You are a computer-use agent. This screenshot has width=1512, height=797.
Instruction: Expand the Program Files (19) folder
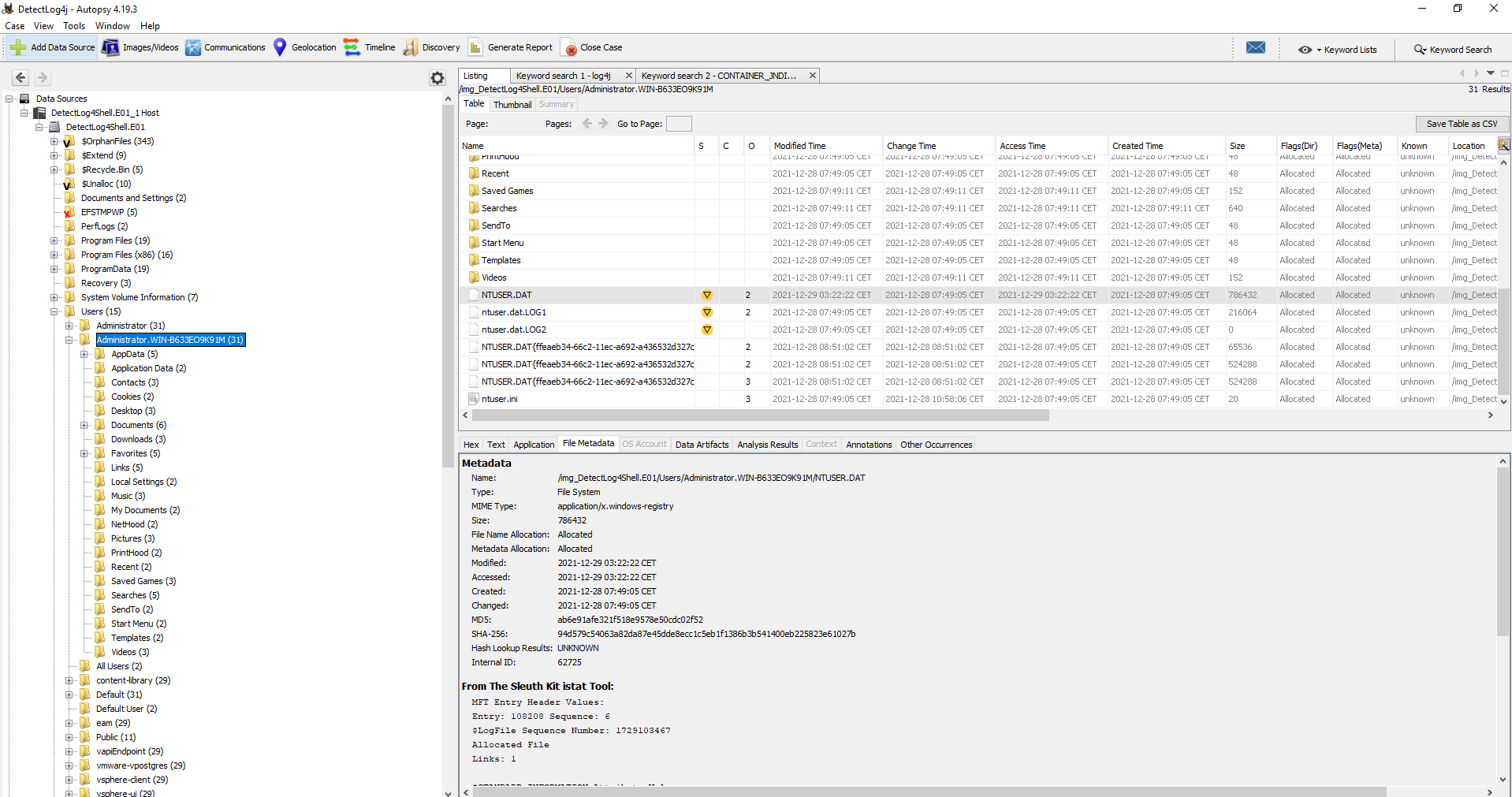coord(54,240)
